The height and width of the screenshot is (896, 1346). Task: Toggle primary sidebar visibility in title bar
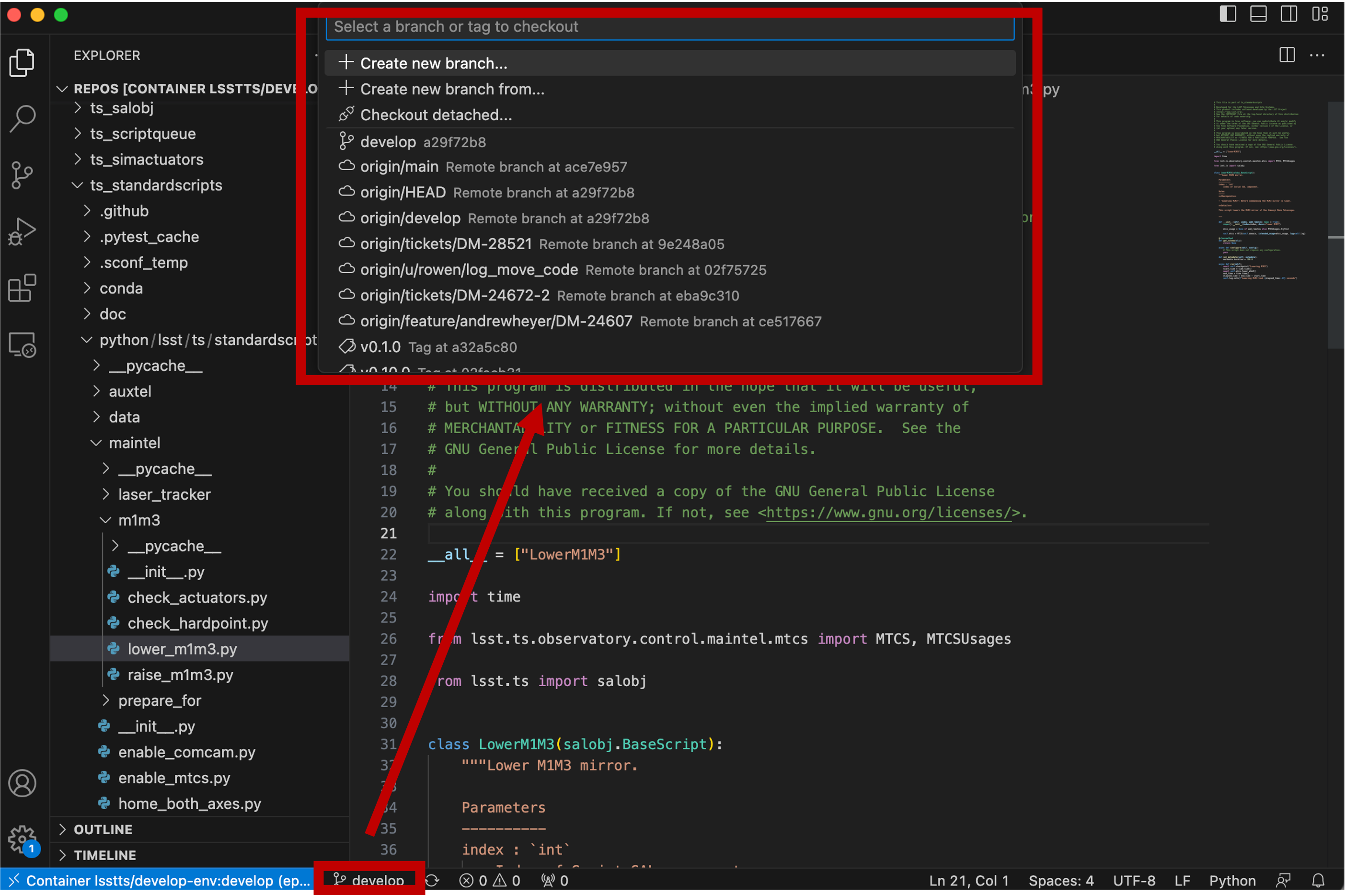pyautogui.click(x=1227, y=14)
